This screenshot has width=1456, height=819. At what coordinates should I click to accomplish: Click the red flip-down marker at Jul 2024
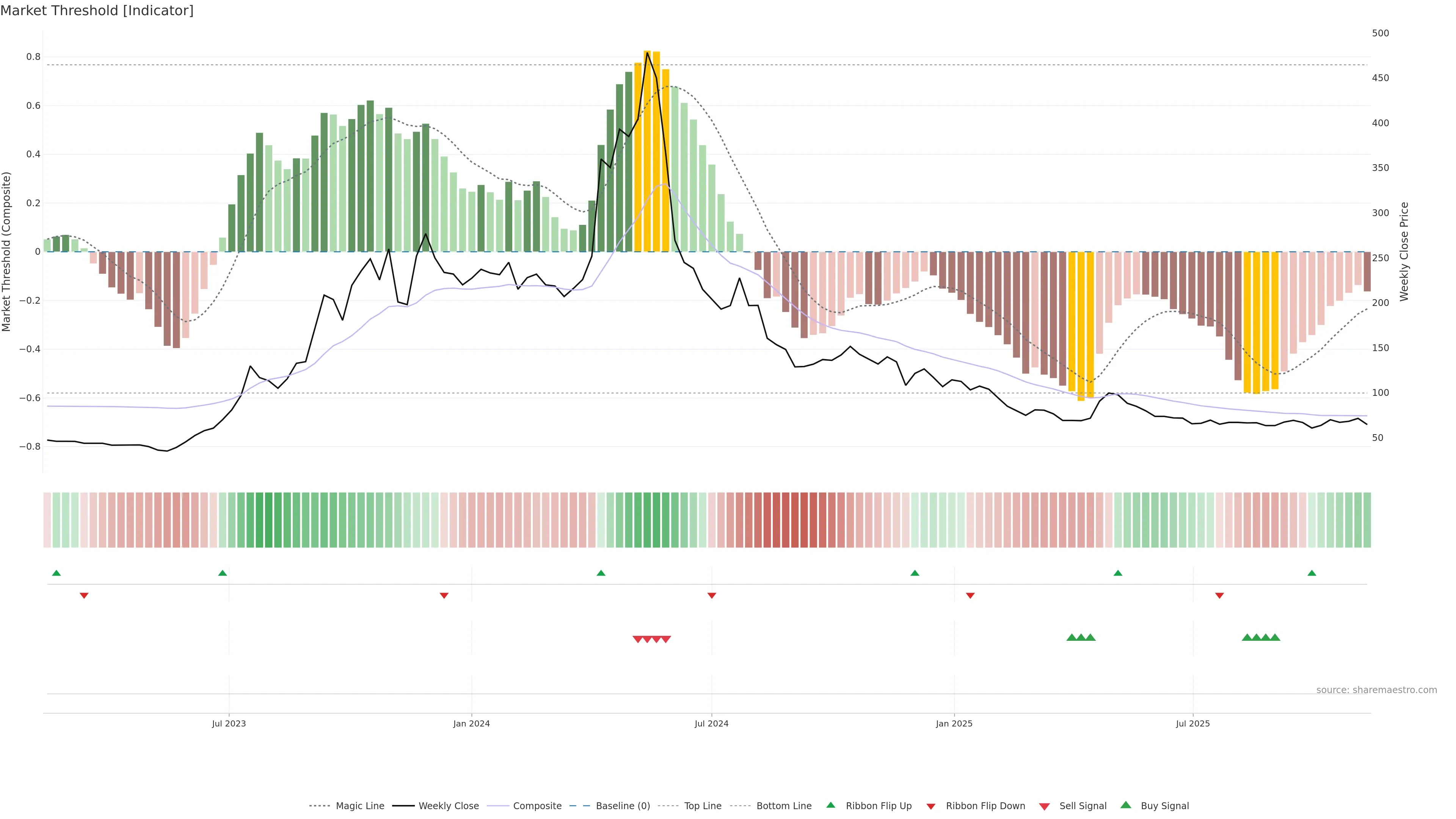click(712, 596)
